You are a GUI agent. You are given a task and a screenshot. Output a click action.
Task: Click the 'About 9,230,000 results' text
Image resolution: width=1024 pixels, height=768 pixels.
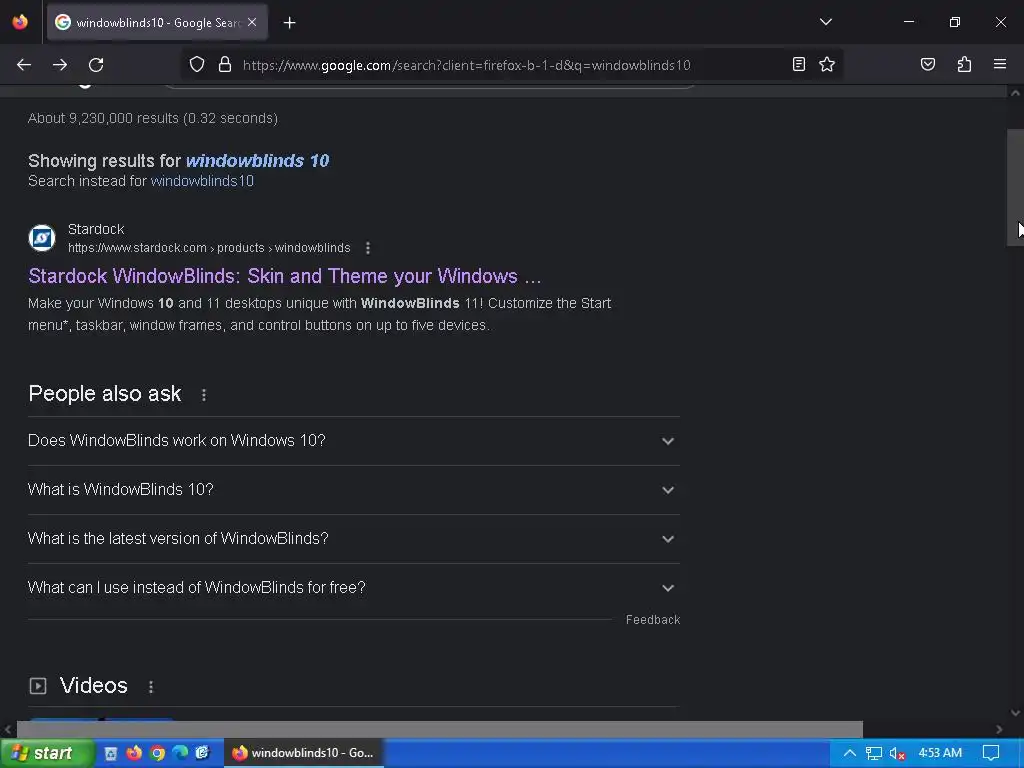153,118
